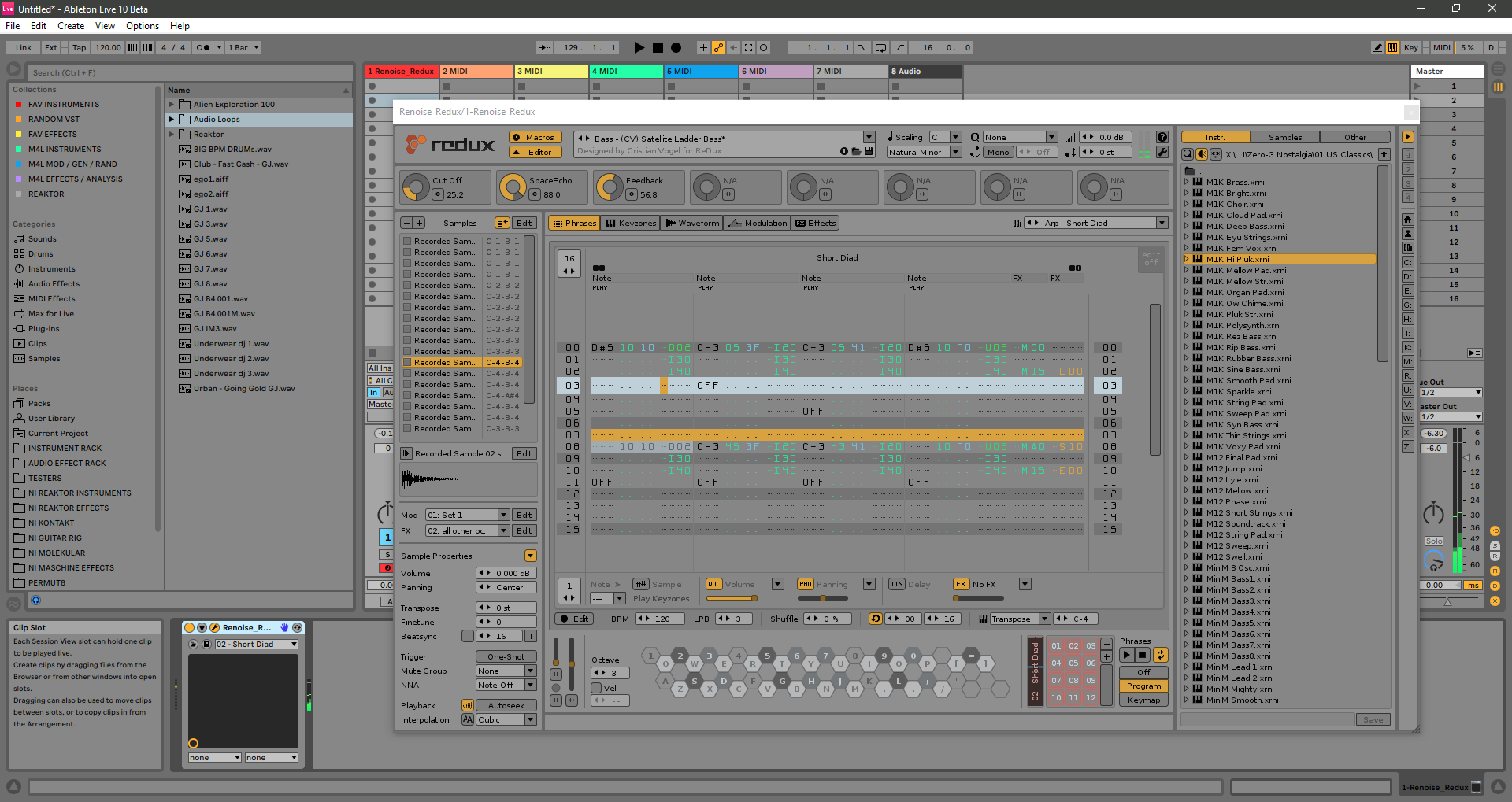Start playback in the Ableton transport
This screenshot has width=1512, height=802.
(639, 47)
